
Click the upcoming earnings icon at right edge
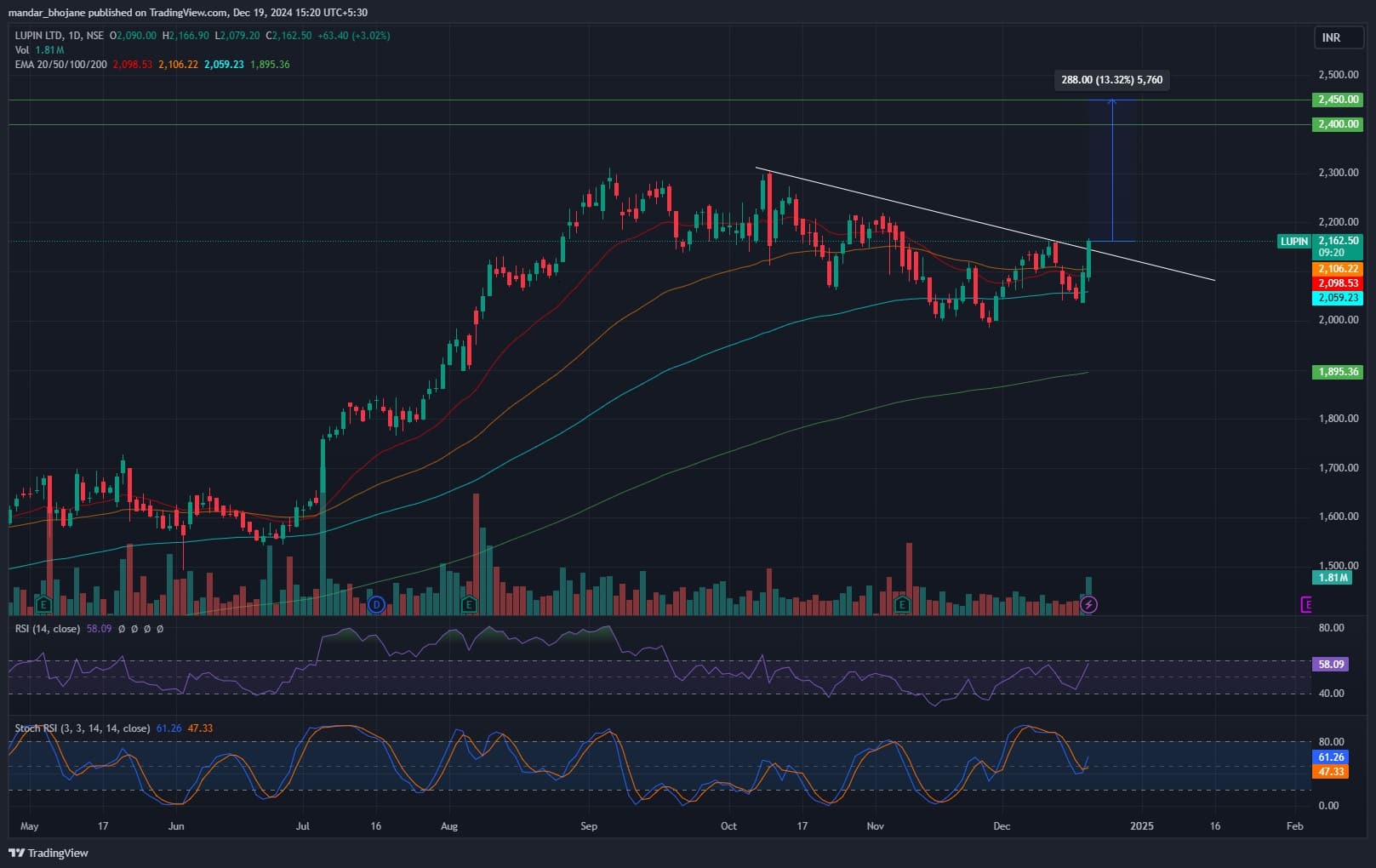point(1306,605)
